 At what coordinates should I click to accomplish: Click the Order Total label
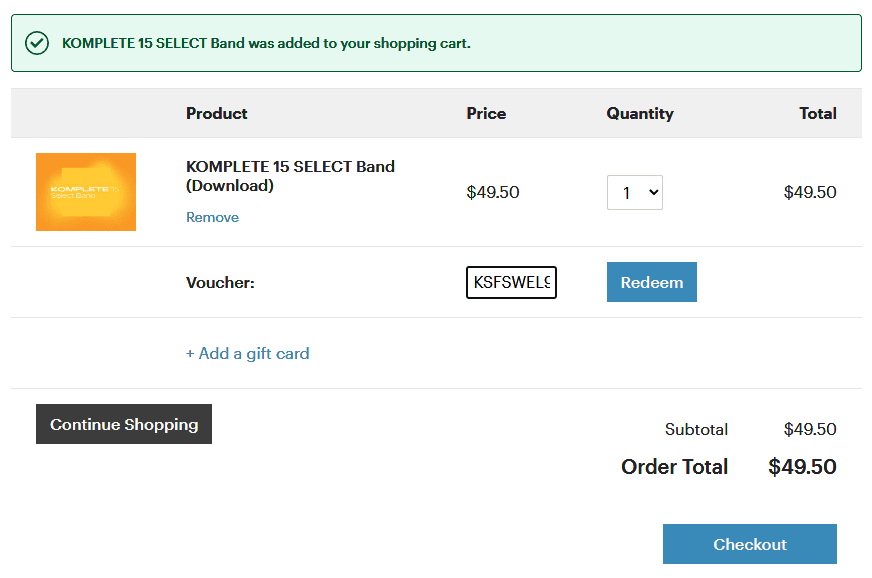click(x=675, y=467)
